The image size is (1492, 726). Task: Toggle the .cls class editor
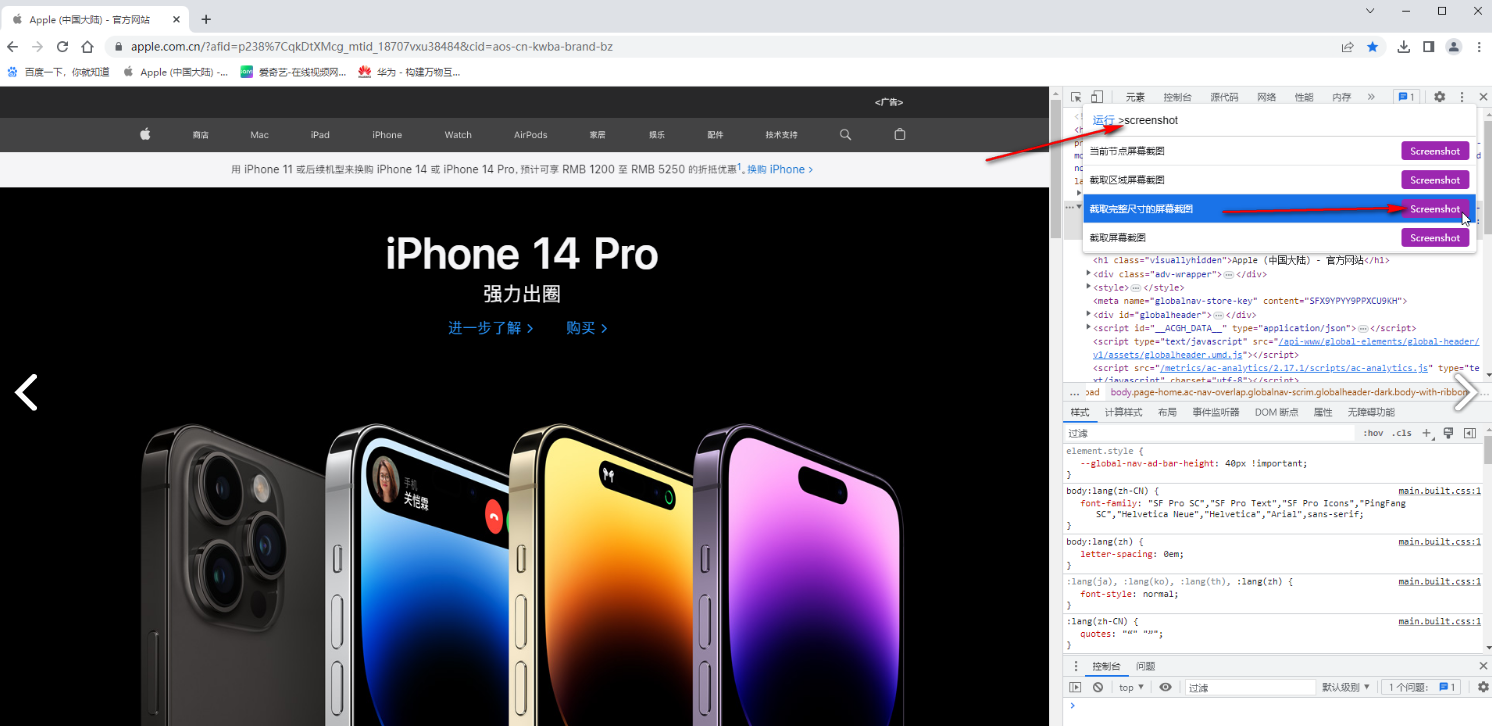pos(1402,433)
